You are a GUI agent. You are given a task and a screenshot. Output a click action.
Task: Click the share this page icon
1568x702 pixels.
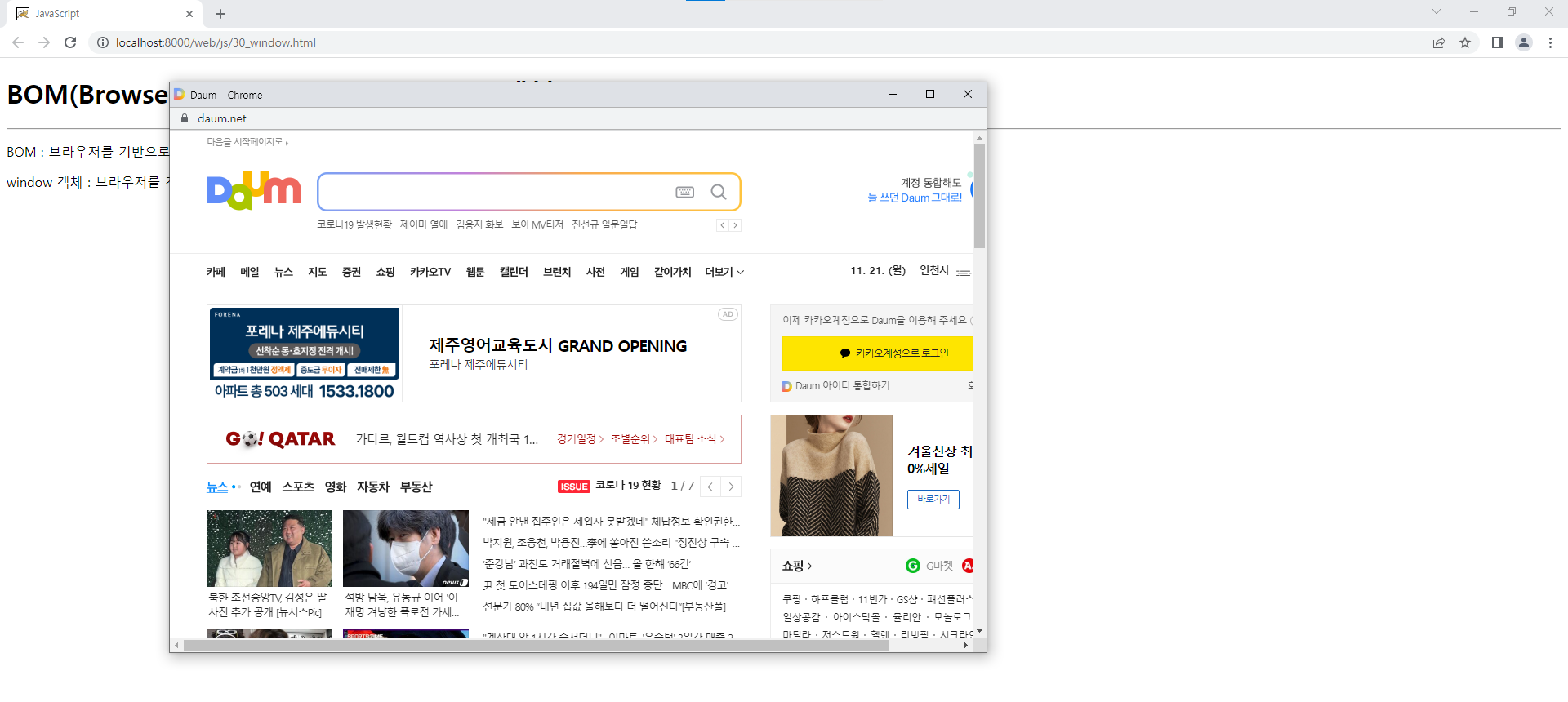pyautogui.click(x=1439, y=42)
